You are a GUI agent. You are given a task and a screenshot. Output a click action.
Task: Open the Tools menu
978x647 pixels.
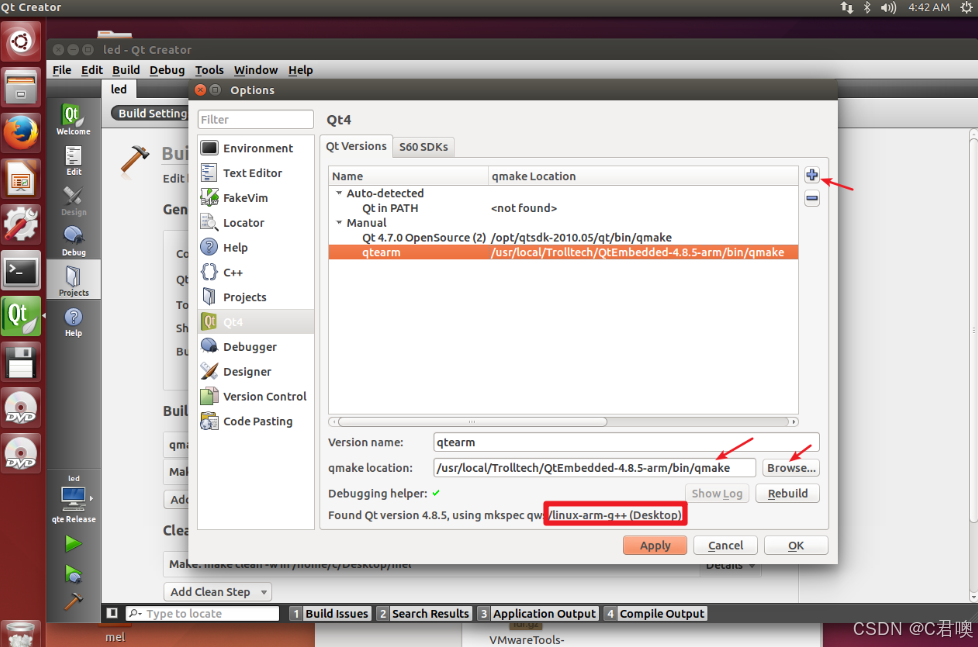[209, 70]
